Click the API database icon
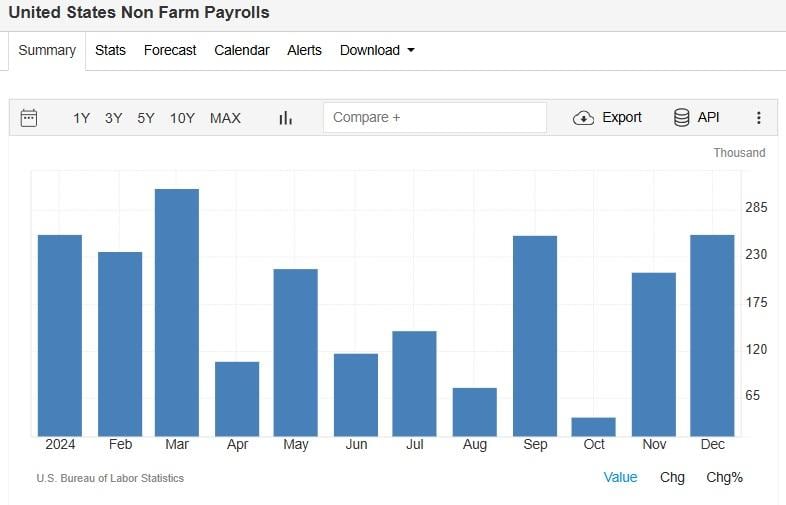Screen dimensions: 786x505 pyautogui.click(x=682, y=118)
